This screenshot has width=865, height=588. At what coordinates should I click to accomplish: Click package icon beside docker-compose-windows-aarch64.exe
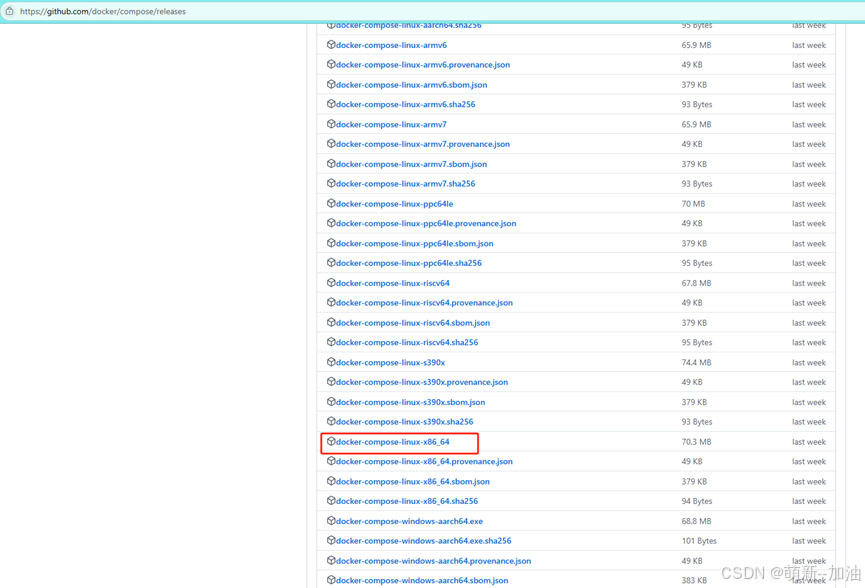click(x=331, y=521)
